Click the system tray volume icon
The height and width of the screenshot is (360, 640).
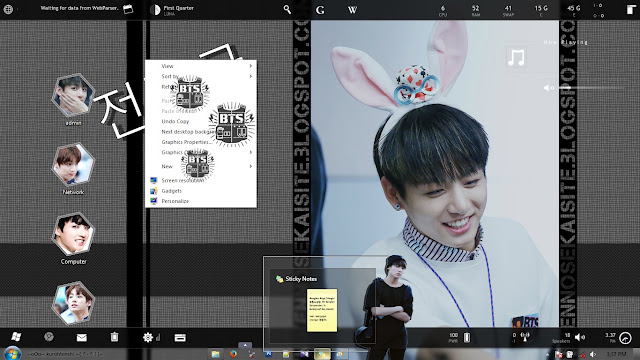(593, 354)
